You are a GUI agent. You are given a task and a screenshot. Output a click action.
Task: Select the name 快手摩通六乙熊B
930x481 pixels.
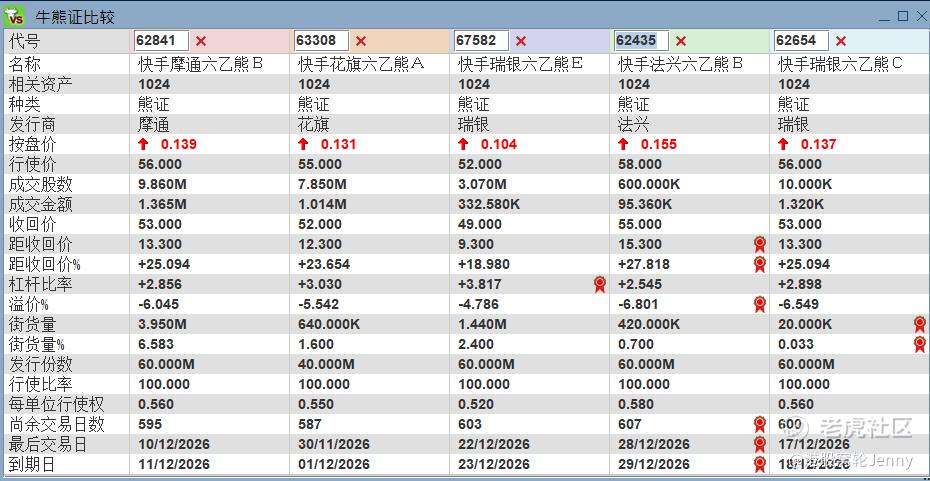[200, 63]
